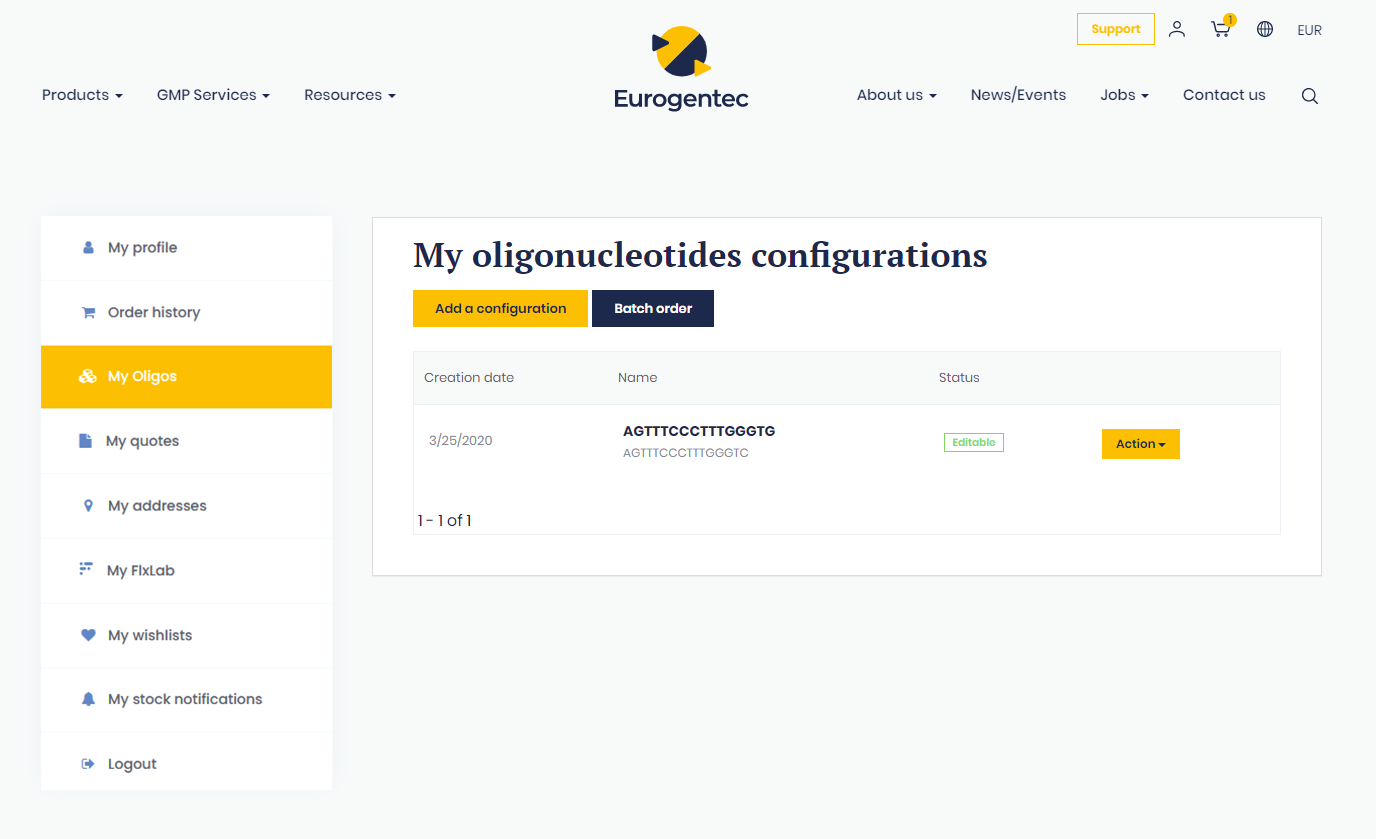This screenshot has height=839, width=1376.
Task: Open My quotes in the sidebar
Action: tap(186, 441)
